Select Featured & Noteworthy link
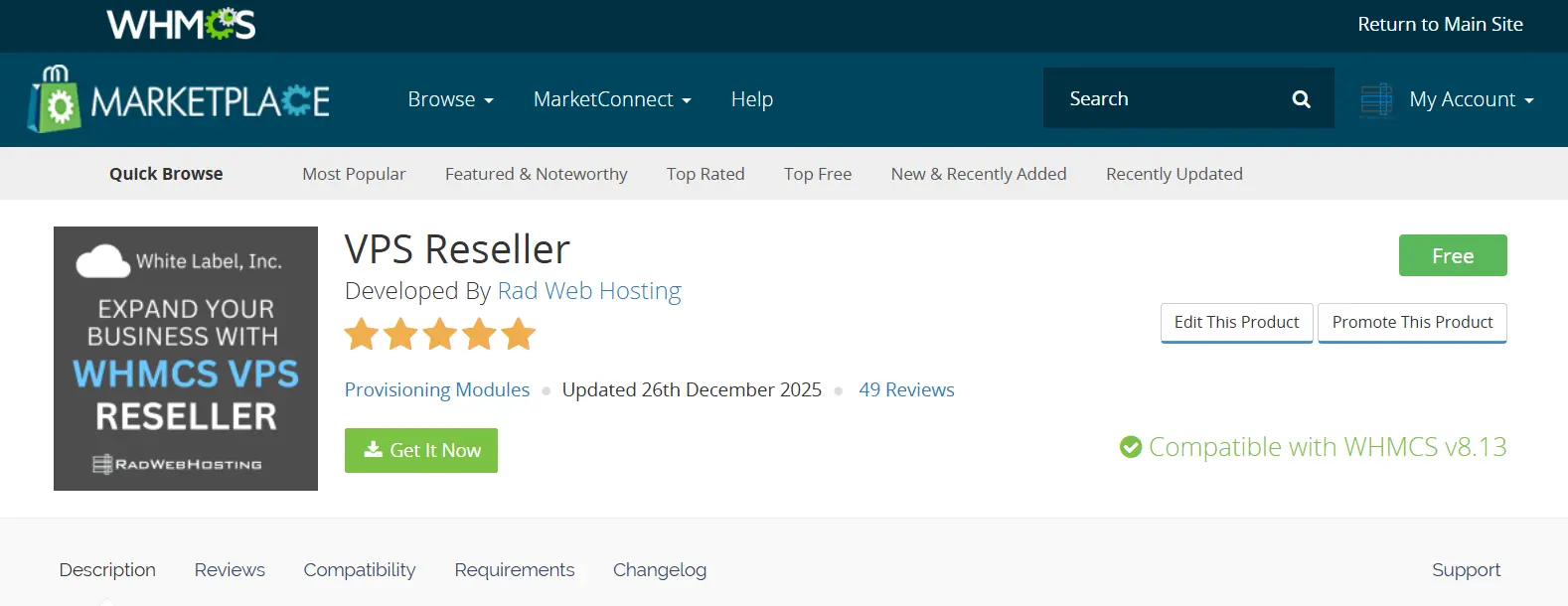 point(537,174)
